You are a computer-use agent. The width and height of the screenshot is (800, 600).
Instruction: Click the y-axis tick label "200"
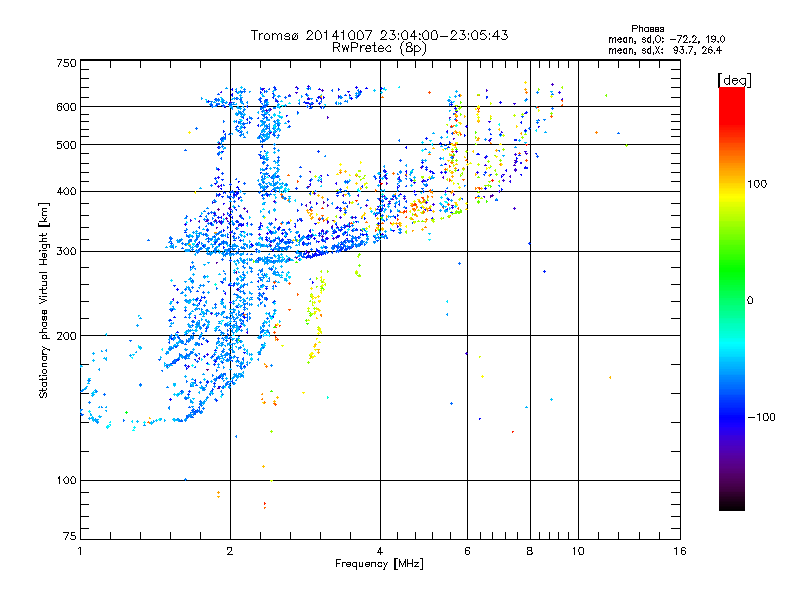tap(66, 336)
